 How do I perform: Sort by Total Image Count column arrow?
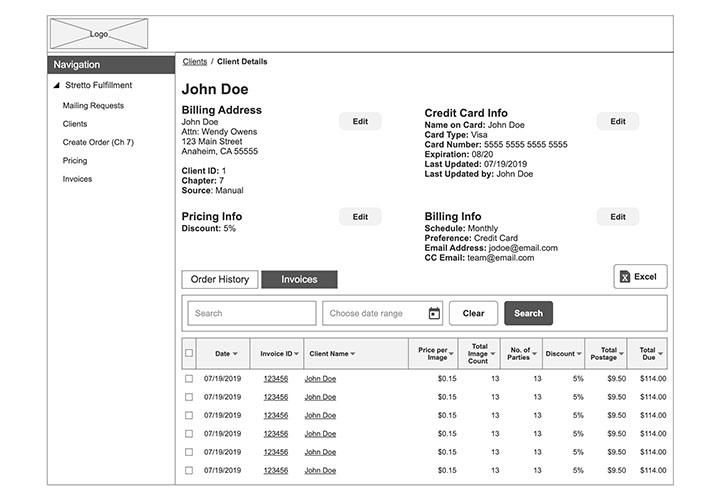pyautogui.click(x=493, y=354)
